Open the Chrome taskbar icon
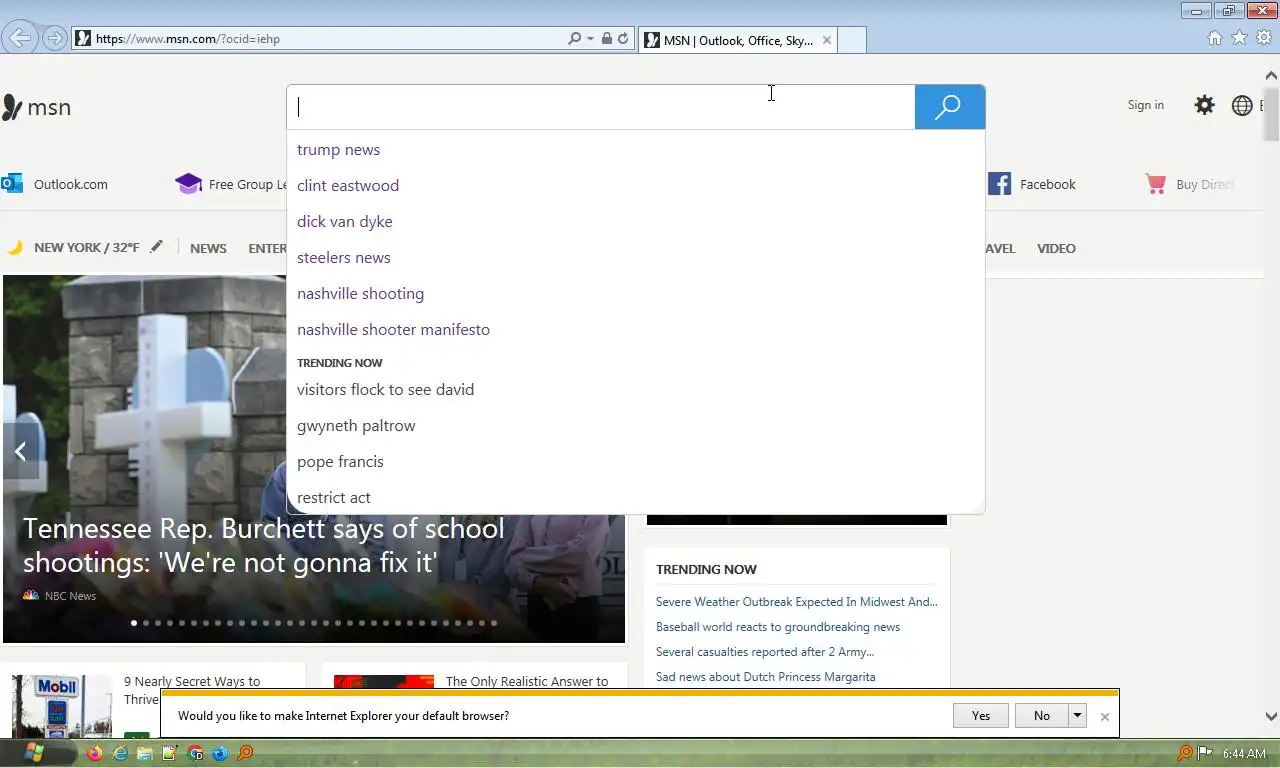The image size is (1280, 768). click(x=195, y=753)
